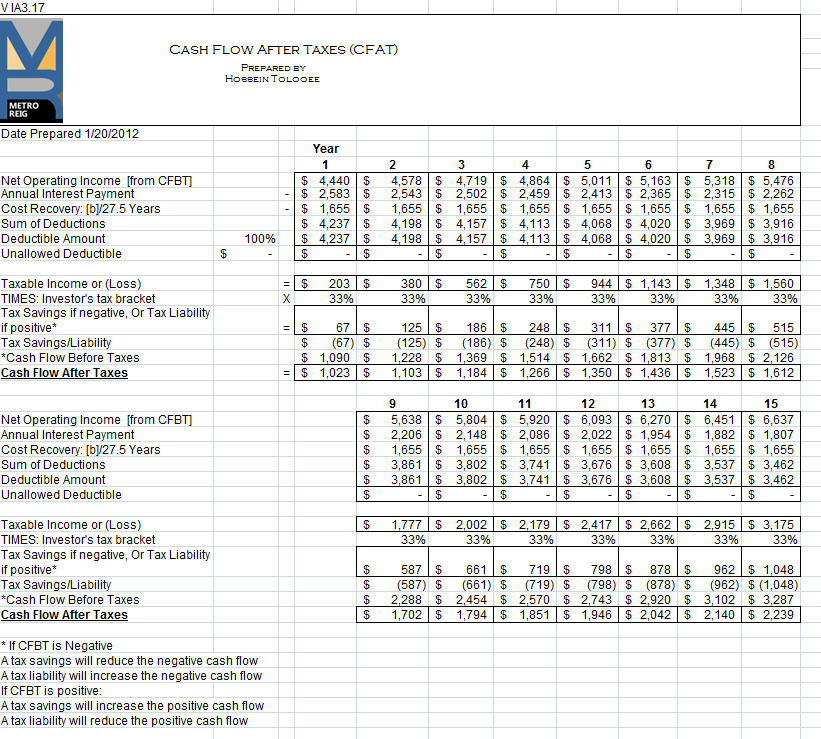Select the 'V IA3.17' cell

(23, 7)
